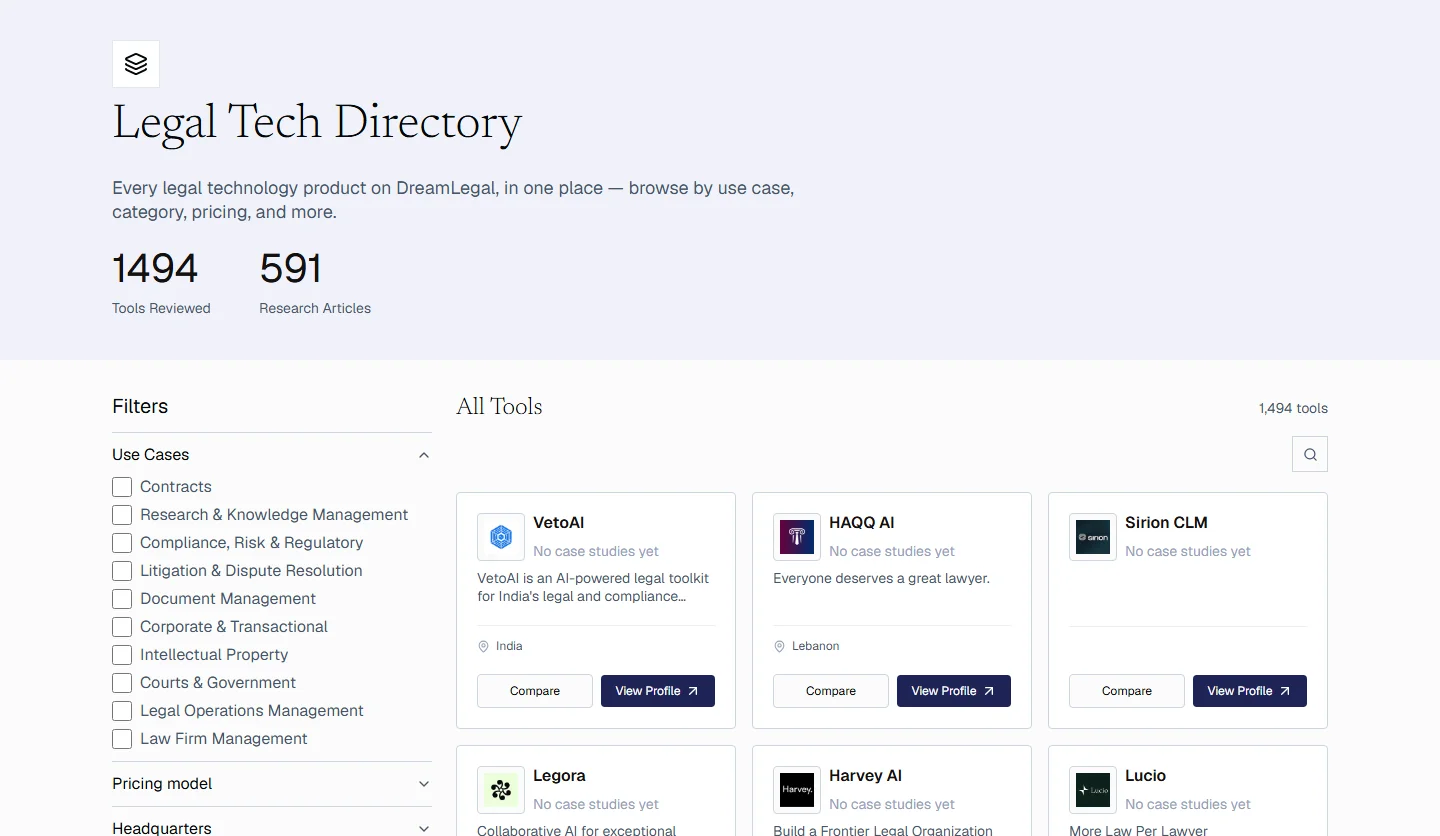Compare the Sirion CLM tool

pyautogui.click(x=1127, y=691)
